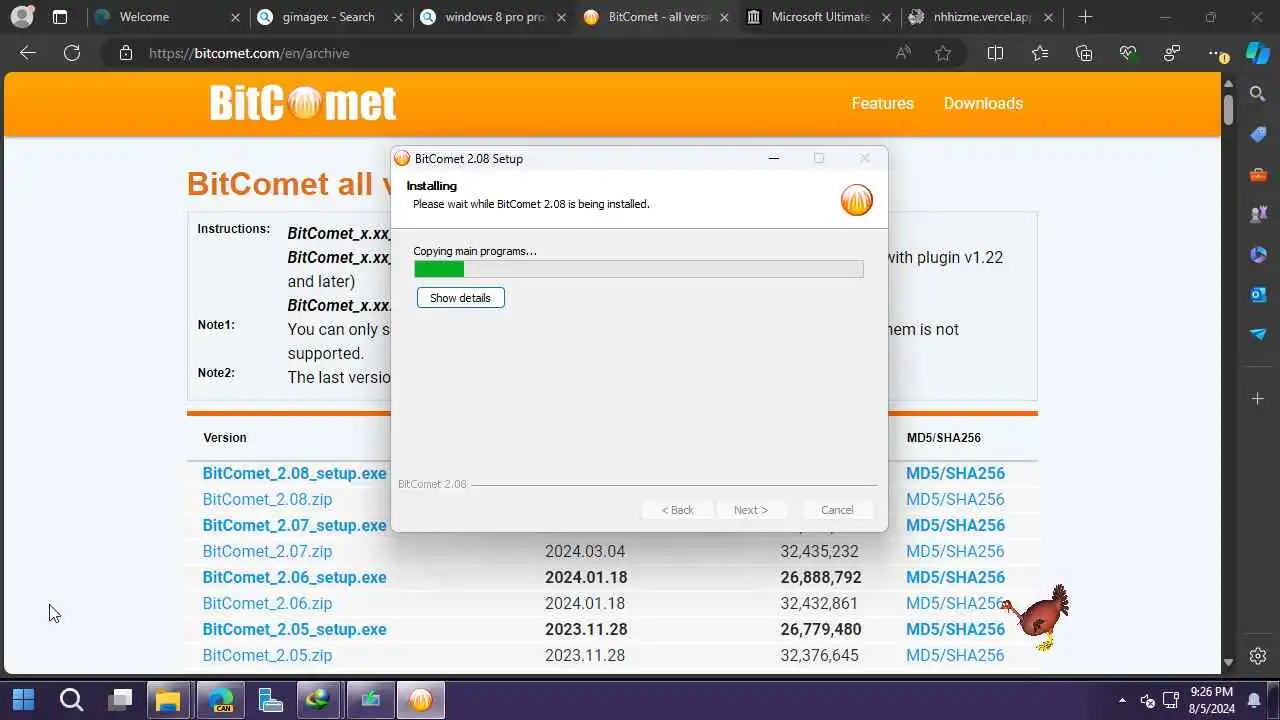1280x720 pixels.
Task: Open Games chess icon in Edge sidebar
Action: 1258,214
